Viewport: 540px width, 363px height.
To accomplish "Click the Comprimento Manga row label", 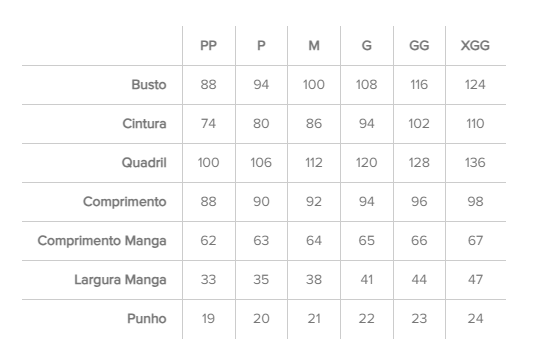I will 102,240.
